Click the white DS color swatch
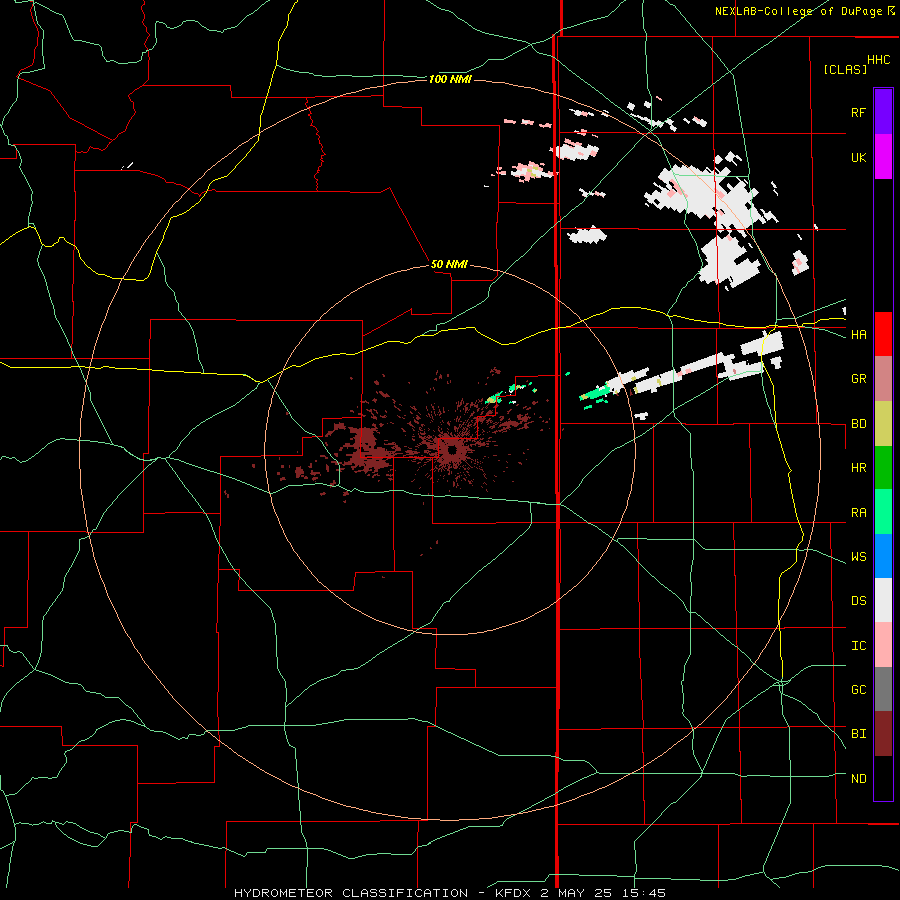Screen dimensions: 900x900 point(883,600)
